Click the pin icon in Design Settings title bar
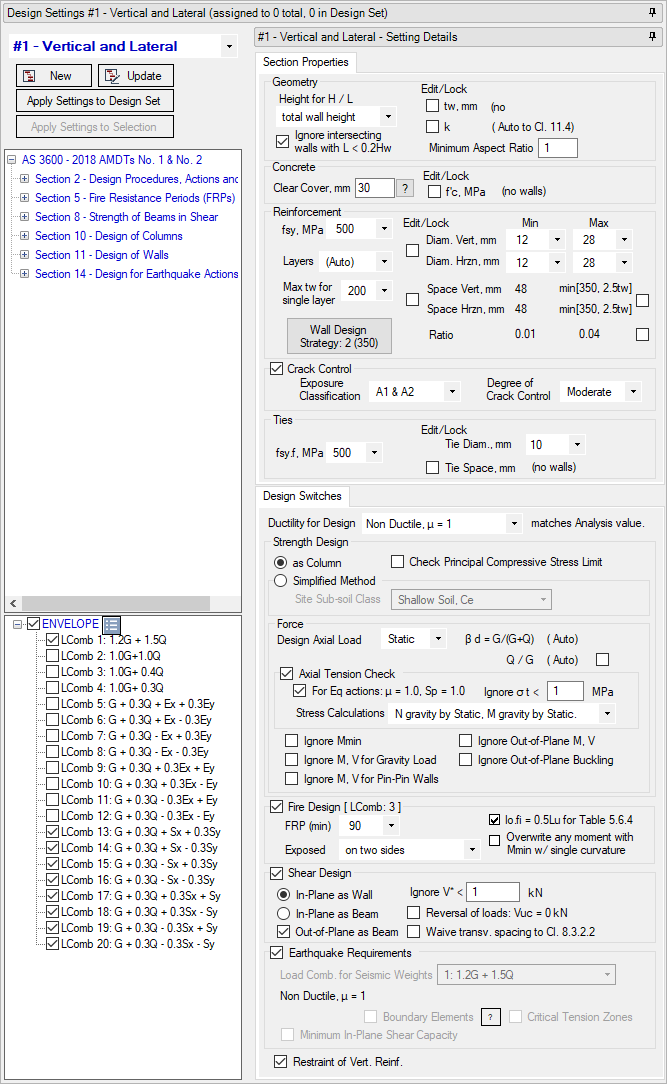The image size is (667, 1084). [653, 12]
